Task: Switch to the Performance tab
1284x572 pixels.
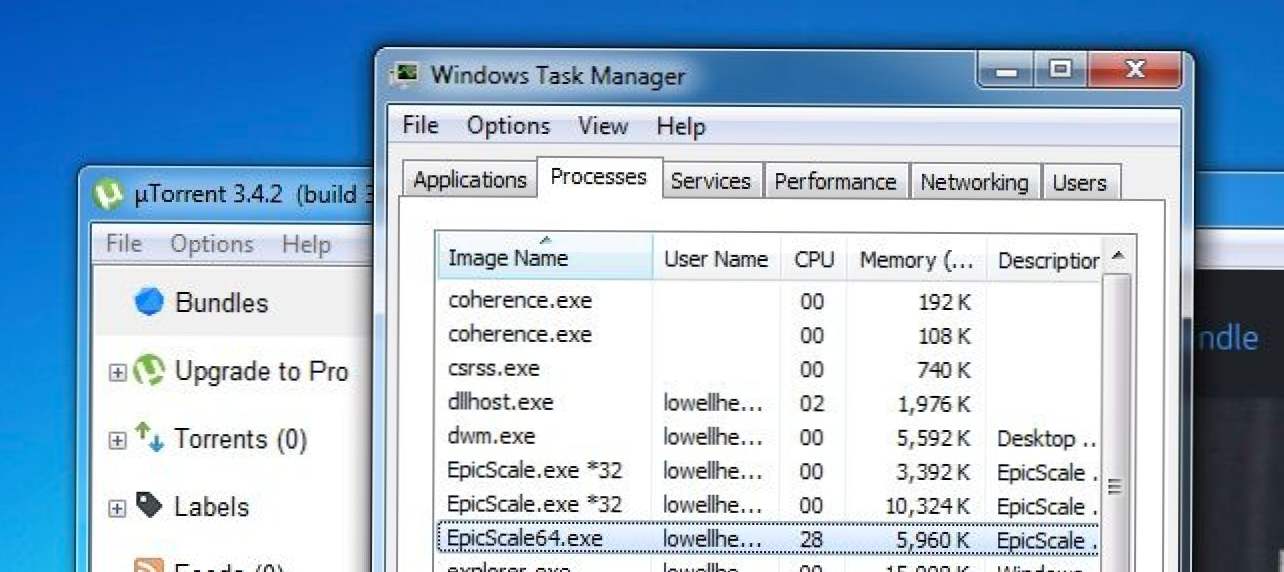Action: coord(835,182)
